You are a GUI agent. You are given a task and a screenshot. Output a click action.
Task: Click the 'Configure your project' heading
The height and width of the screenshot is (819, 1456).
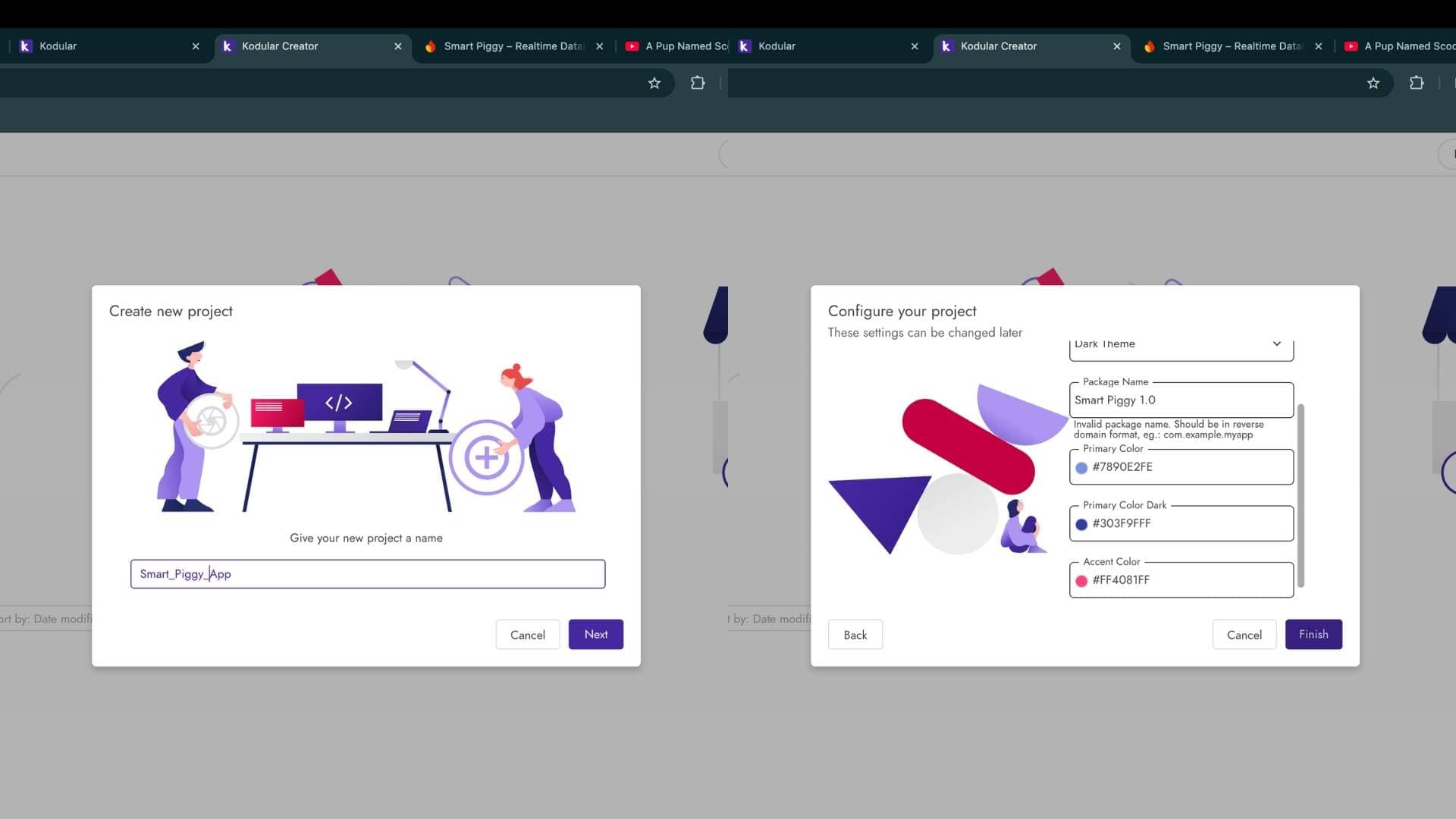tap(902, 312)
